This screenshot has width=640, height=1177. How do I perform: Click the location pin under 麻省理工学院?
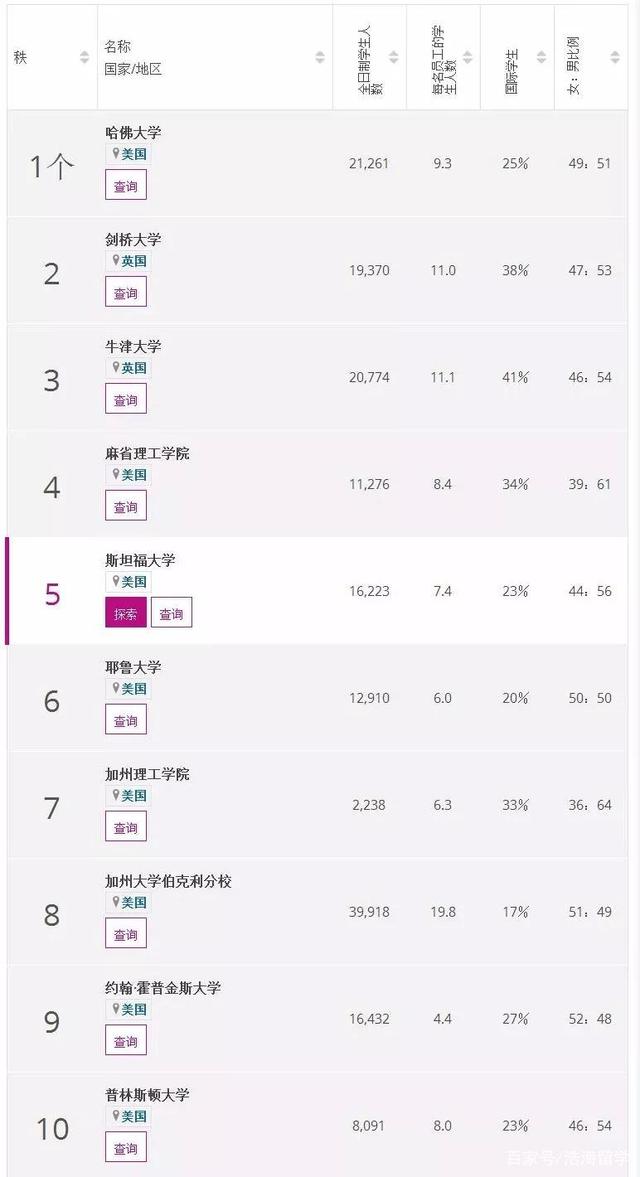click(x=116, y=475)
